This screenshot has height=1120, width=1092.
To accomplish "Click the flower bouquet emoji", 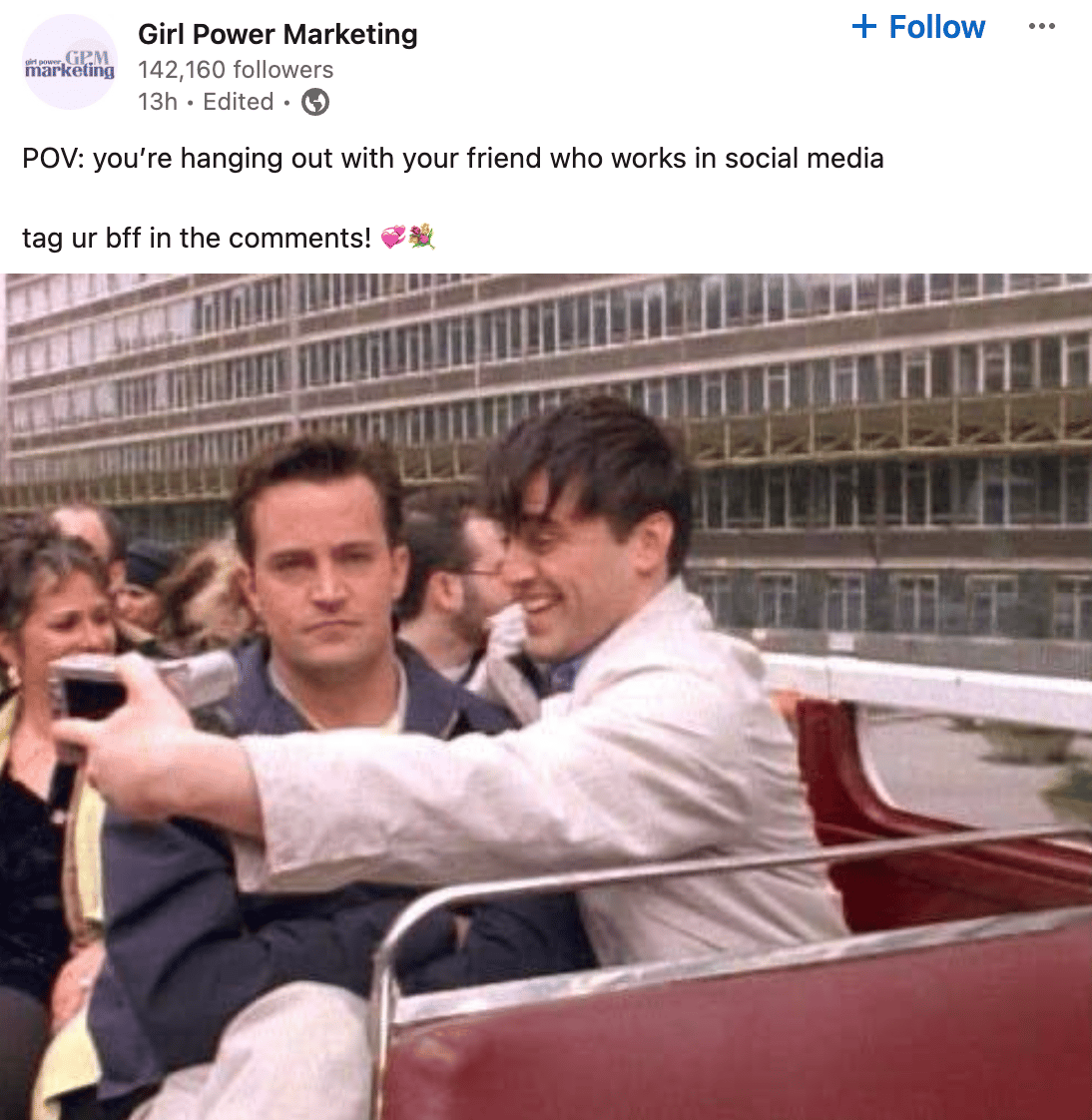I will [x=421, y=237].
